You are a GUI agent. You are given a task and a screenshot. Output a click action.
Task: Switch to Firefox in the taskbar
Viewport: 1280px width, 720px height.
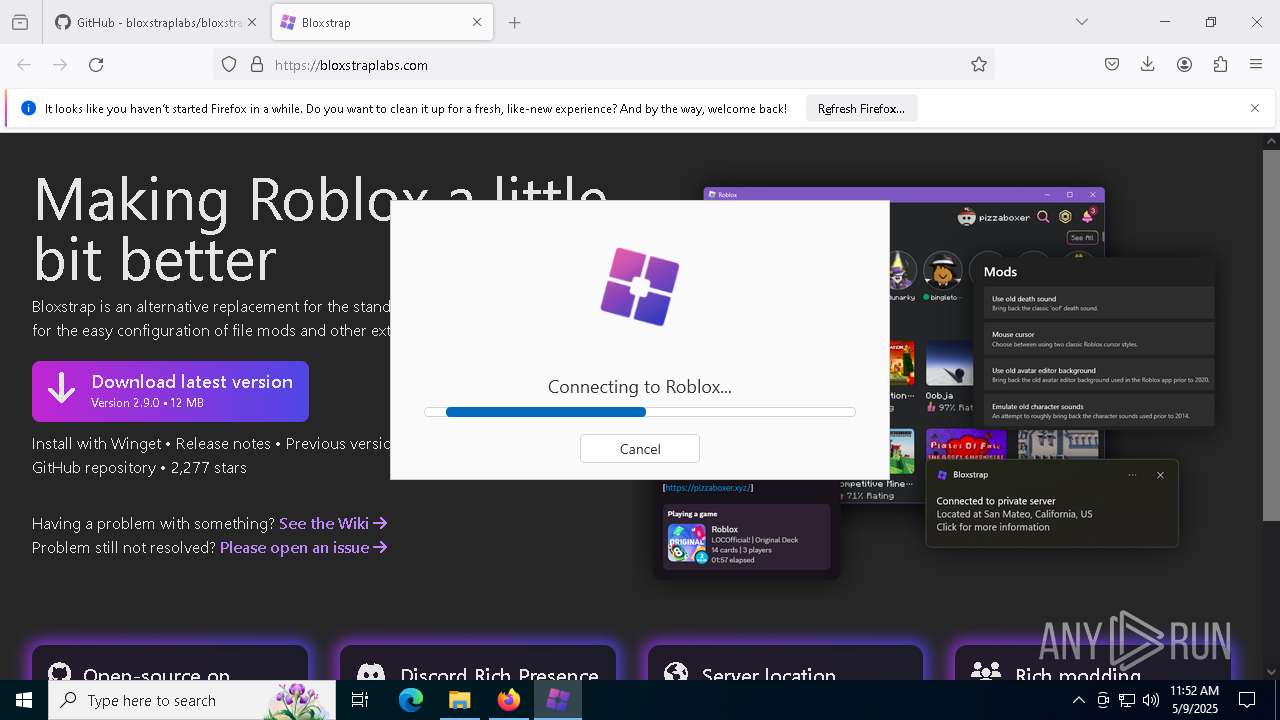click(x=509, y=700)
